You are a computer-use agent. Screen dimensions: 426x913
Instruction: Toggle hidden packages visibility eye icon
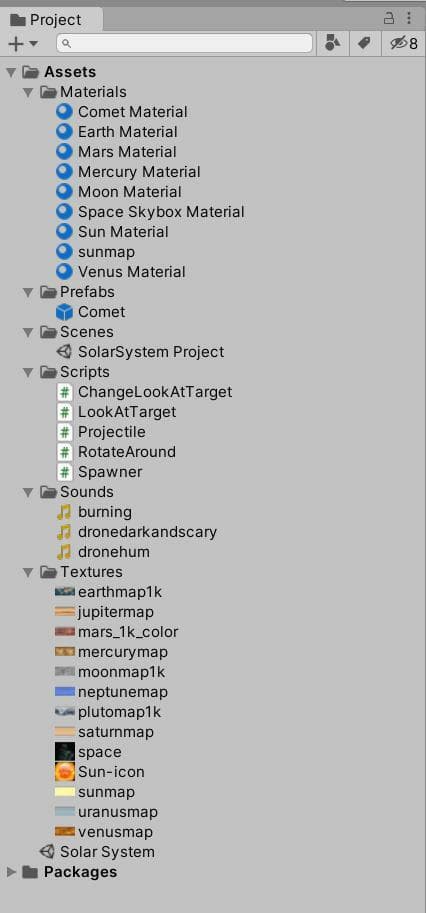[x=404, y=43]
